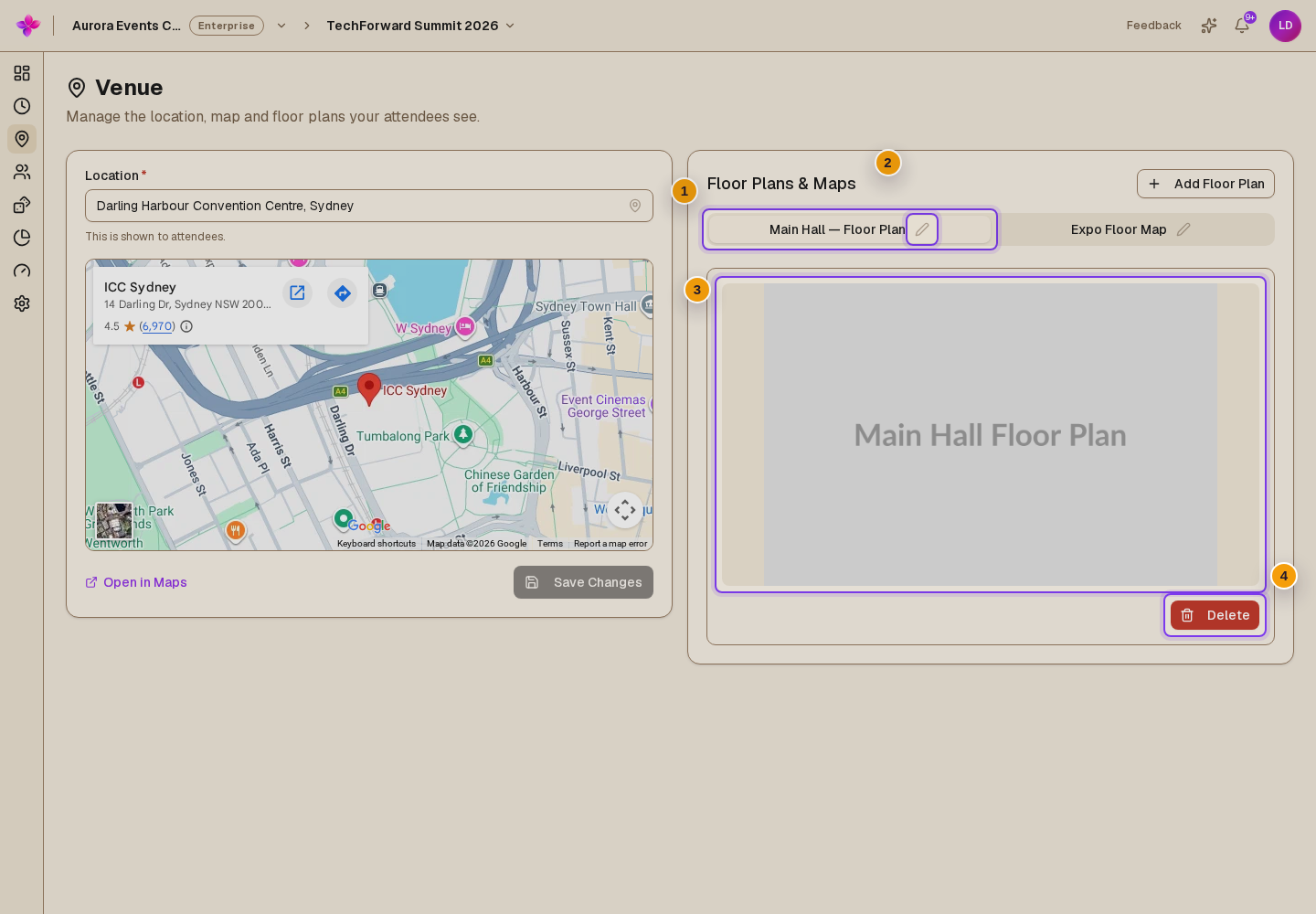Select the venue pin icon in sidebar
This screenshot has width=1316, height=914.
pyautogui.click(x=22, y=139)
